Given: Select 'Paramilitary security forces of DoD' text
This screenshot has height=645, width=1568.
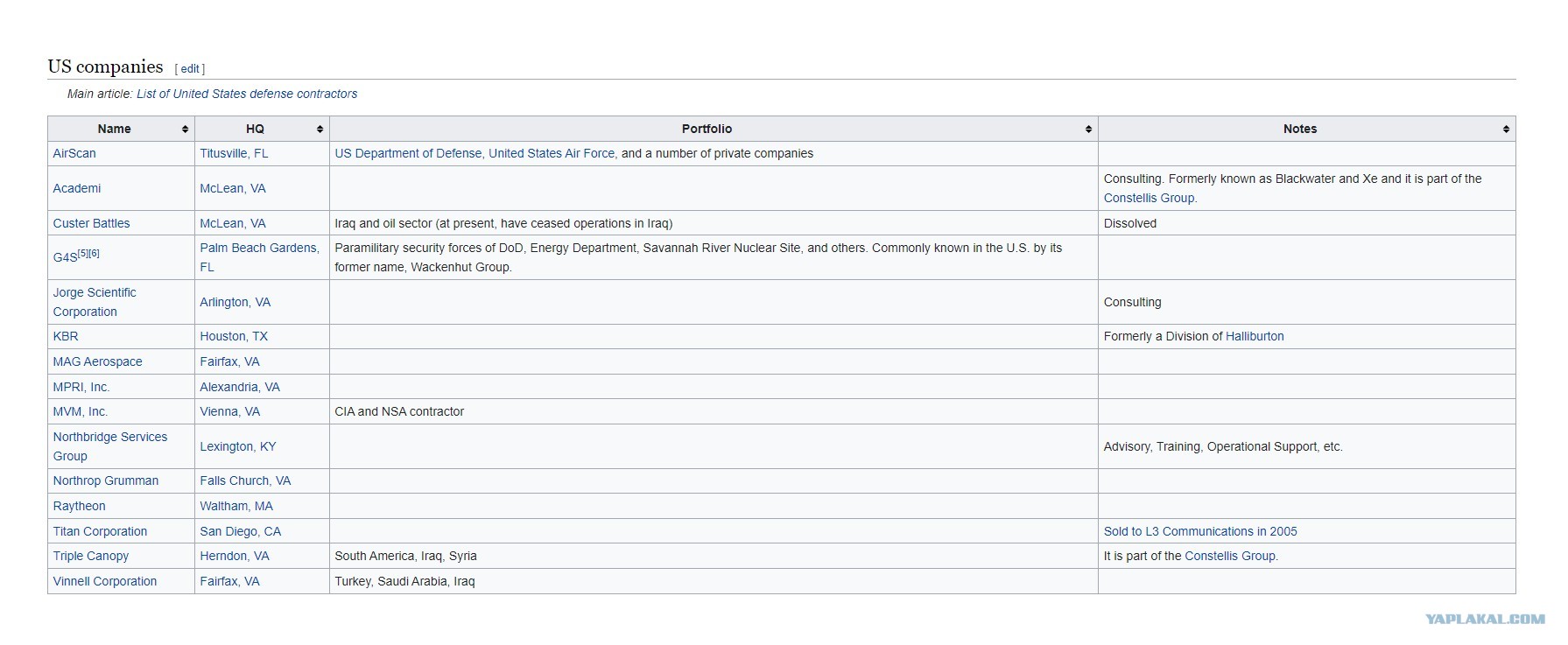Looking at the screenshot, I should pyautogui.click(x=429, y=248).
